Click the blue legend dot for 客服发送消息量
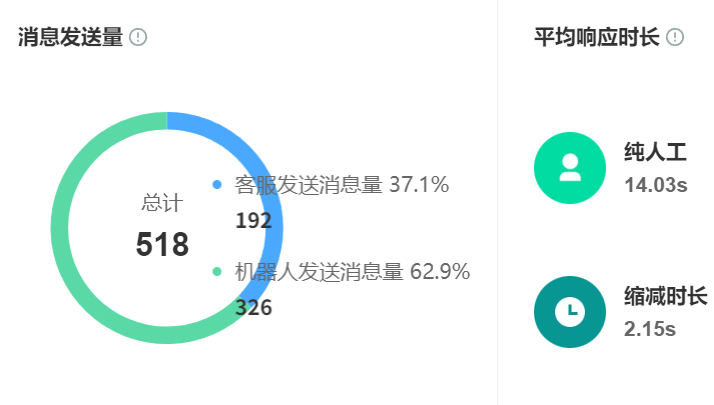The height and width of the screenshot is (405, 714). [217, 185]
